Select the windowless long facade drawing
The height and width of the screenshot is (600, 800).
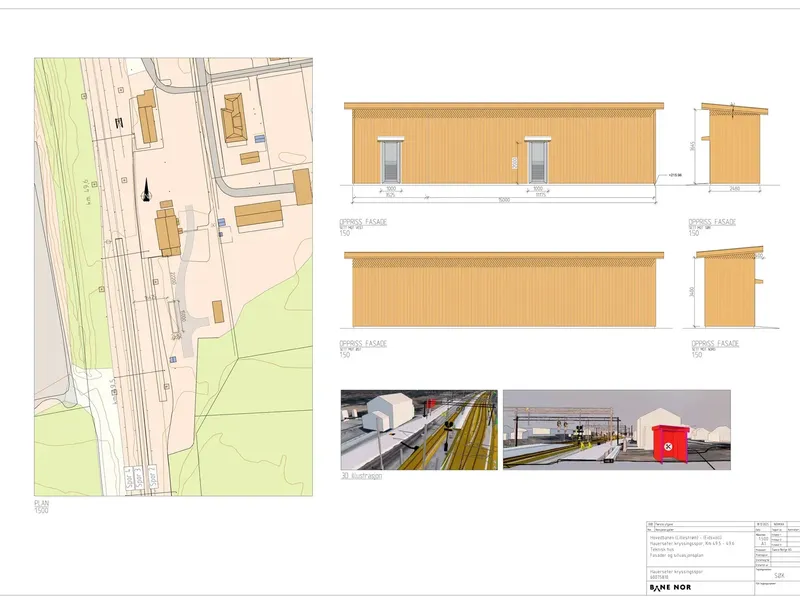pos(504,289)
